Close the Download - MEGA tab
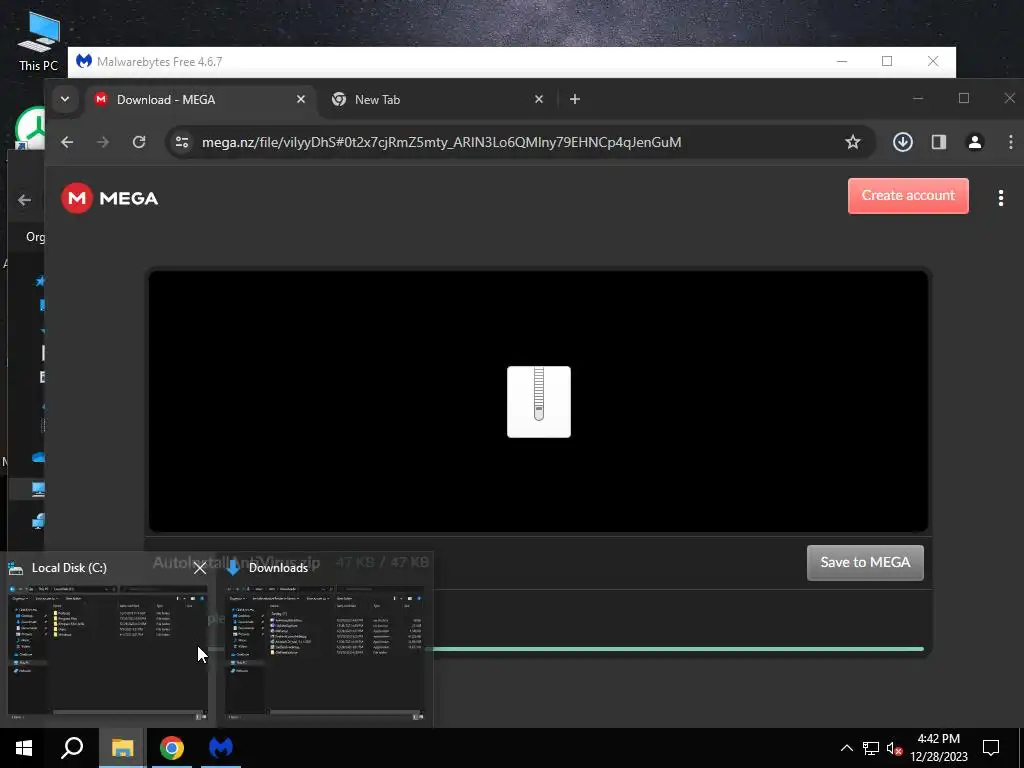The image size is (1024, 768). tap(300, 99)
